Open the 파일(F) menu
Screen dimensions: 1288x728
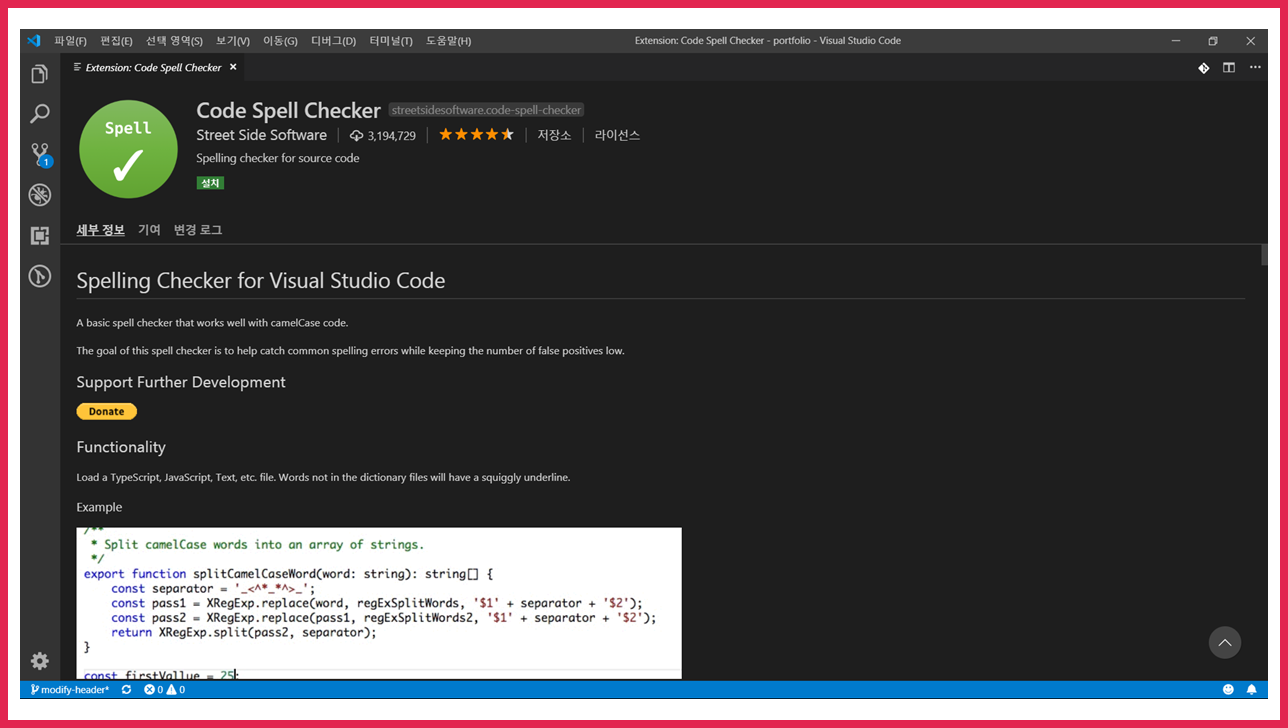(x=70, y=41)
